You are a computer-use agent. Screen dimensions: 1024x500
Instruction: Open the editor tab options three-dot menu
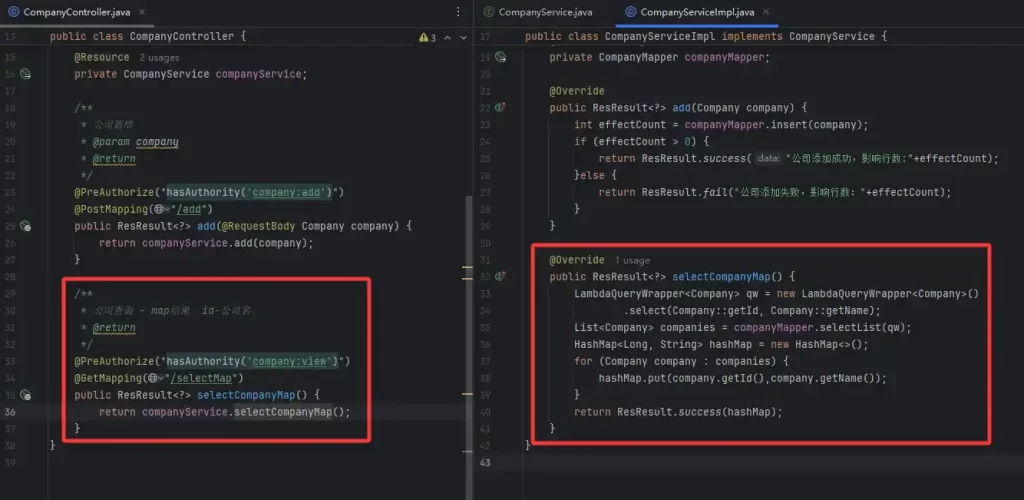(456, 12)
